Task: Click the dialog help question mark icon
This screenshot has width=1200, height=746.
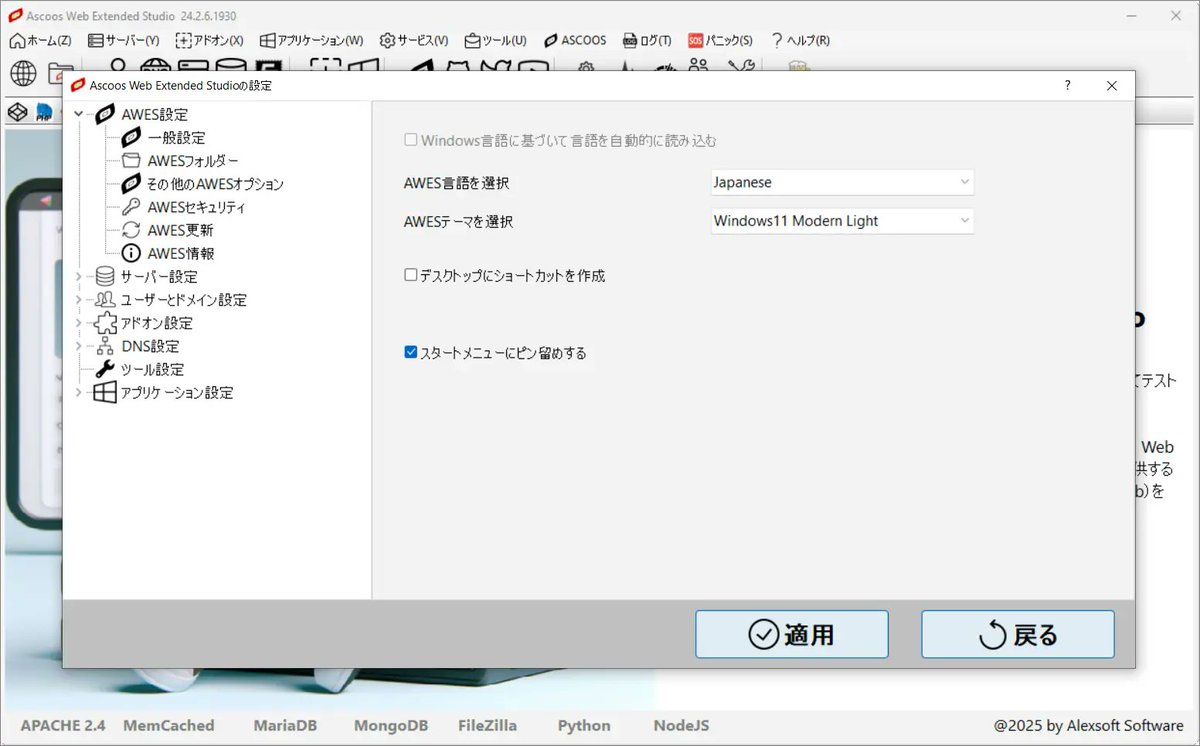Action: click(1067, 86)
